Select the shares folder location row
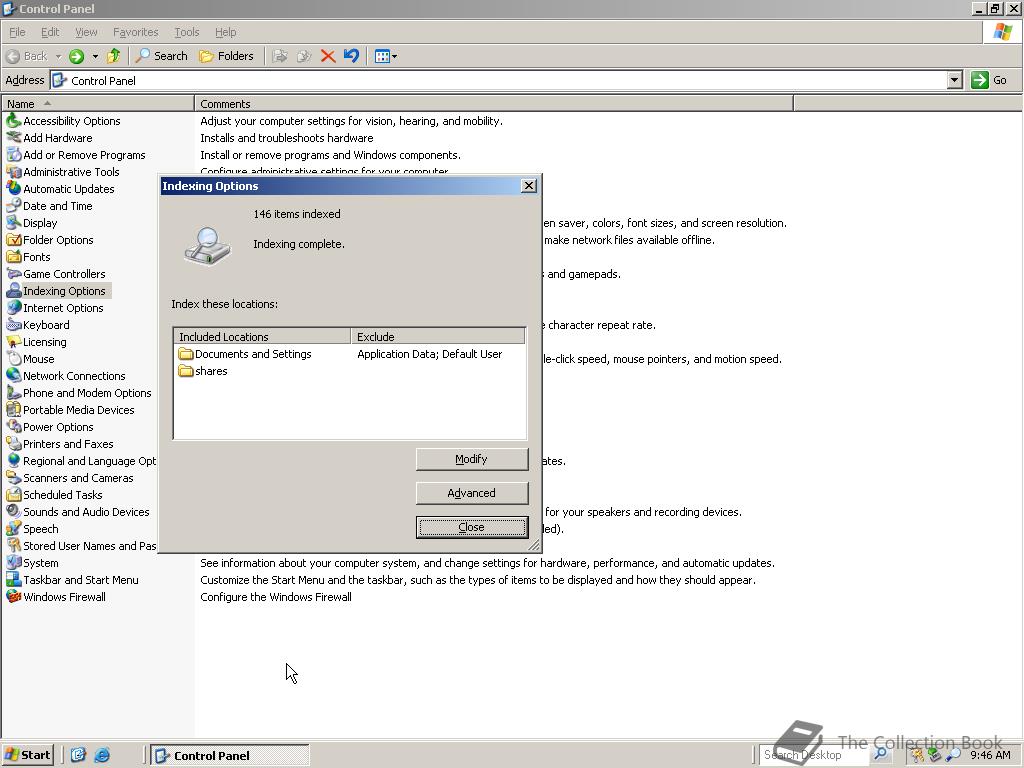Image resolution: width=1024 pixels, height=768 pixels. click(351, 371)
